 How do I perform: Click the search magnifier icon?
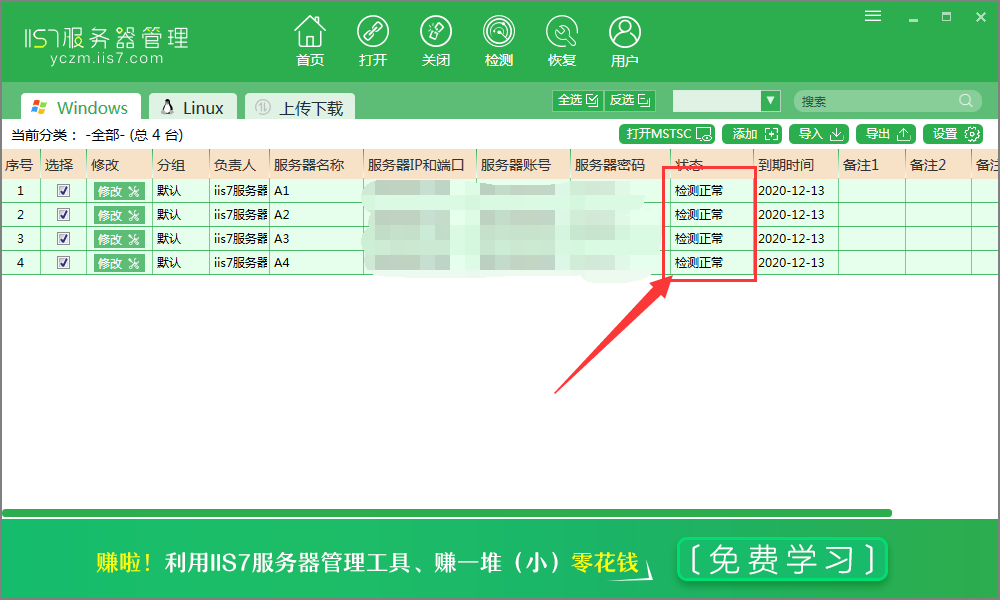click(966, 101)
